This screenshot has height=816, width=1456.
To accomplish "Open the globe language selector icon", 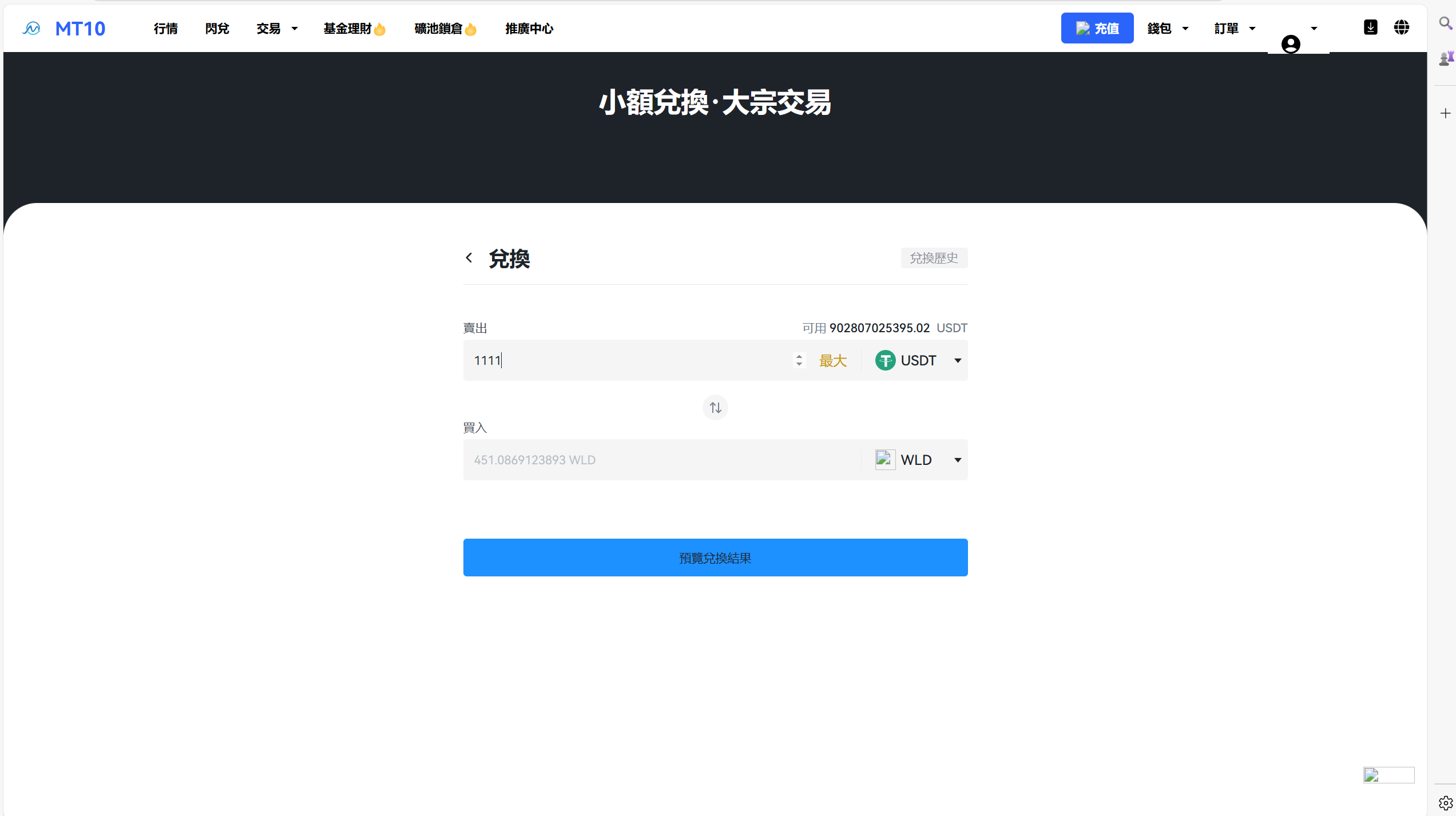I will [1402, 27].
